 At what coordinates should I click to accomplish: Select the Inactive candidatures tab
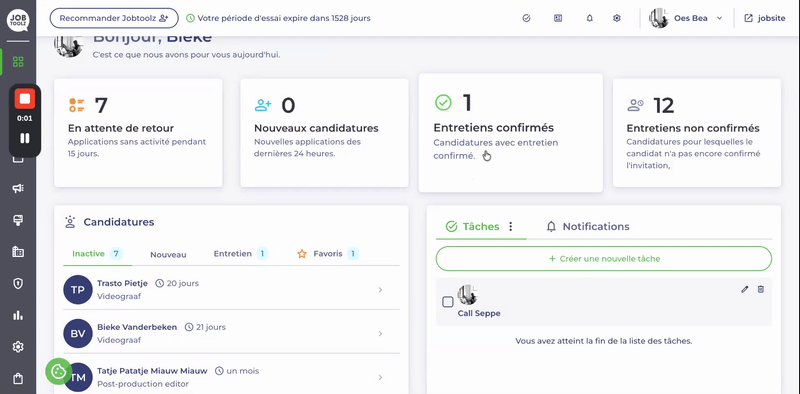pos(97,254)
